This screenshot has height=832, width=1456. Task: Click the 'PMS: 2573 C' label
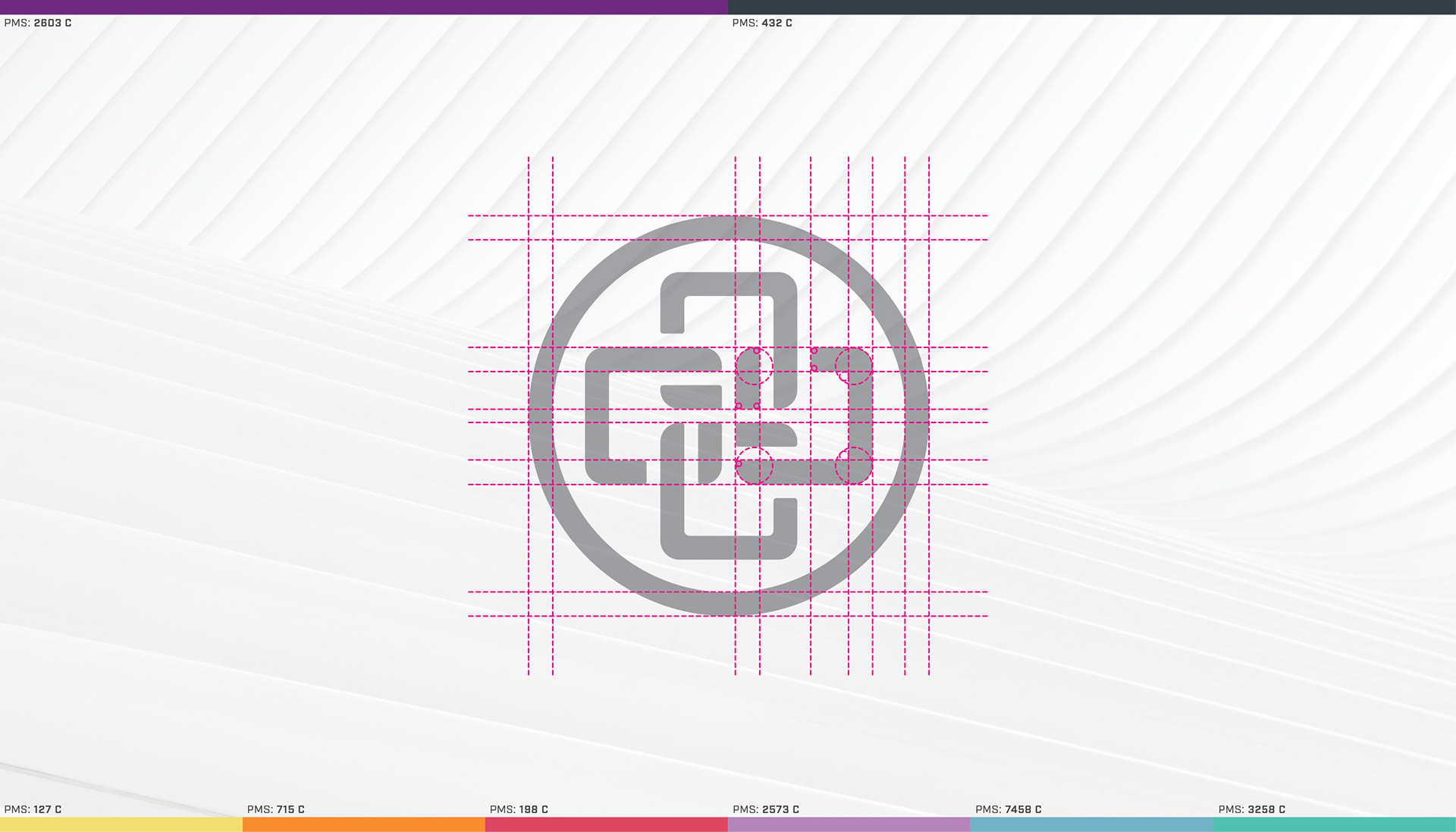(x=766, y=809)
